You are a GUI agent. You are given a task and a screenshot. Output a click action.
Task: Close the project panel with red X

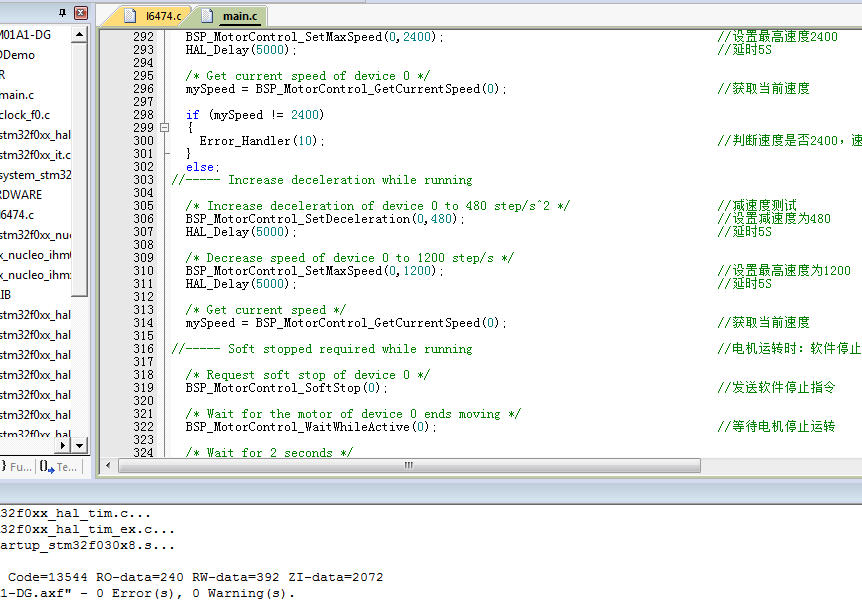click(x=80, y=13)
